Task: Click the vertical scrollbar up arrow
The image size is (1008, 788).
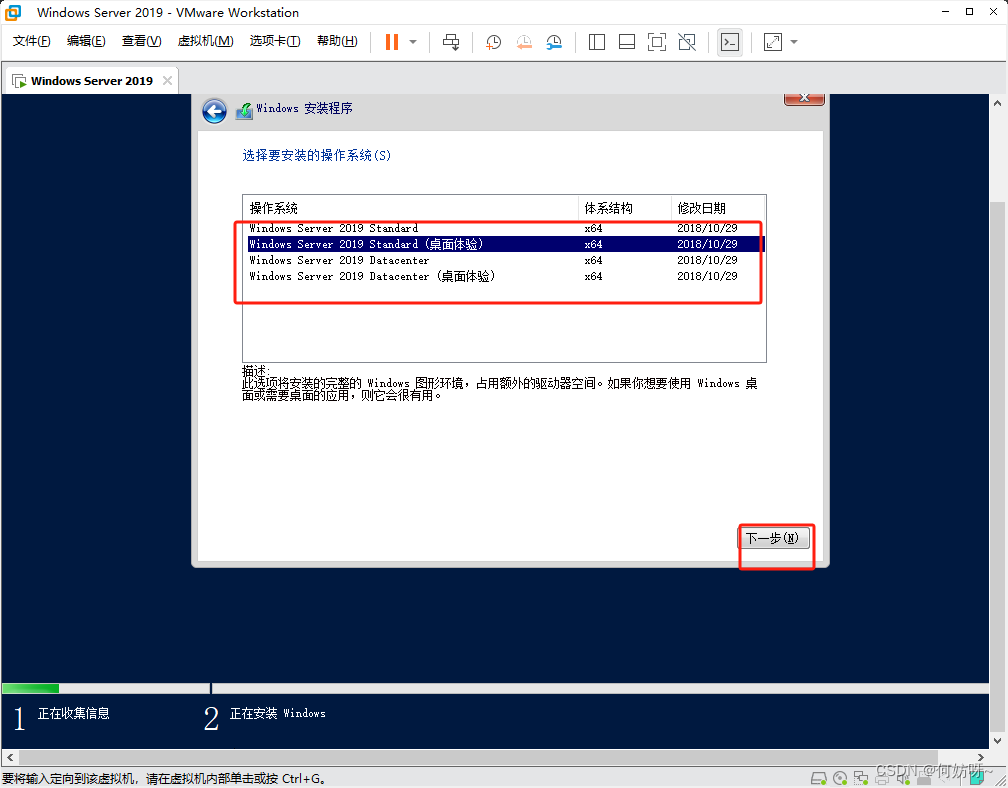Action: point(998,103)
